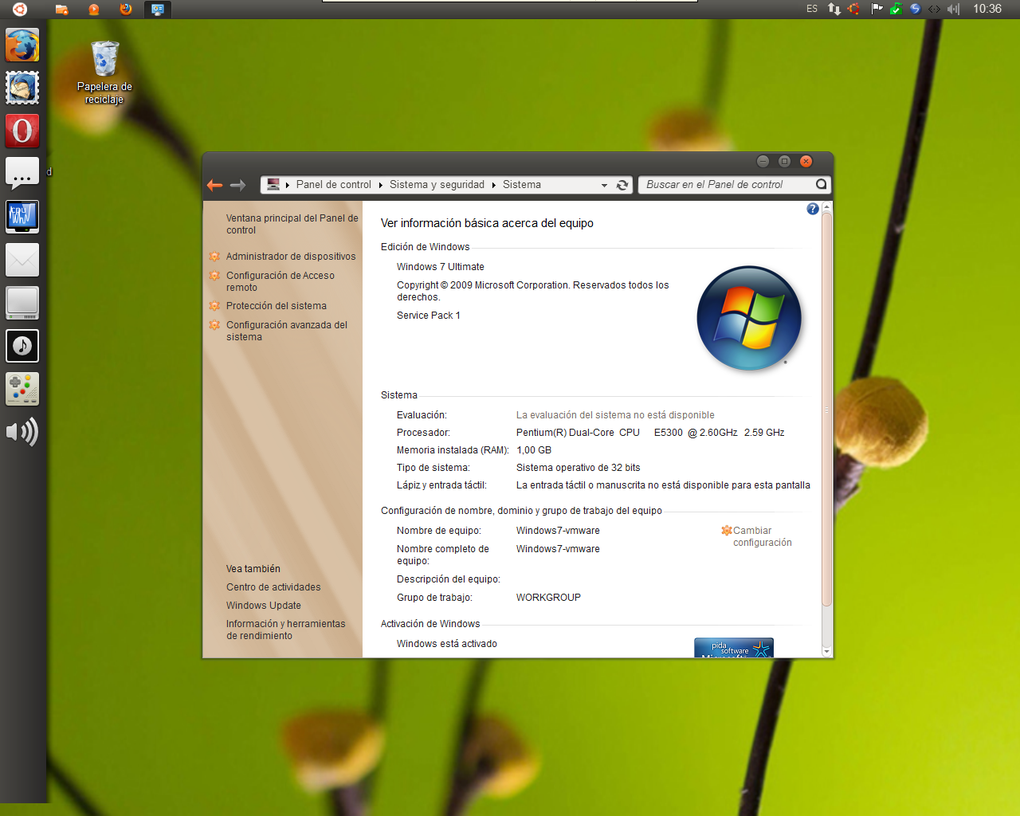Click the search magnifier icon
This screenshot has height=816, width=1020.
(822, 184)
